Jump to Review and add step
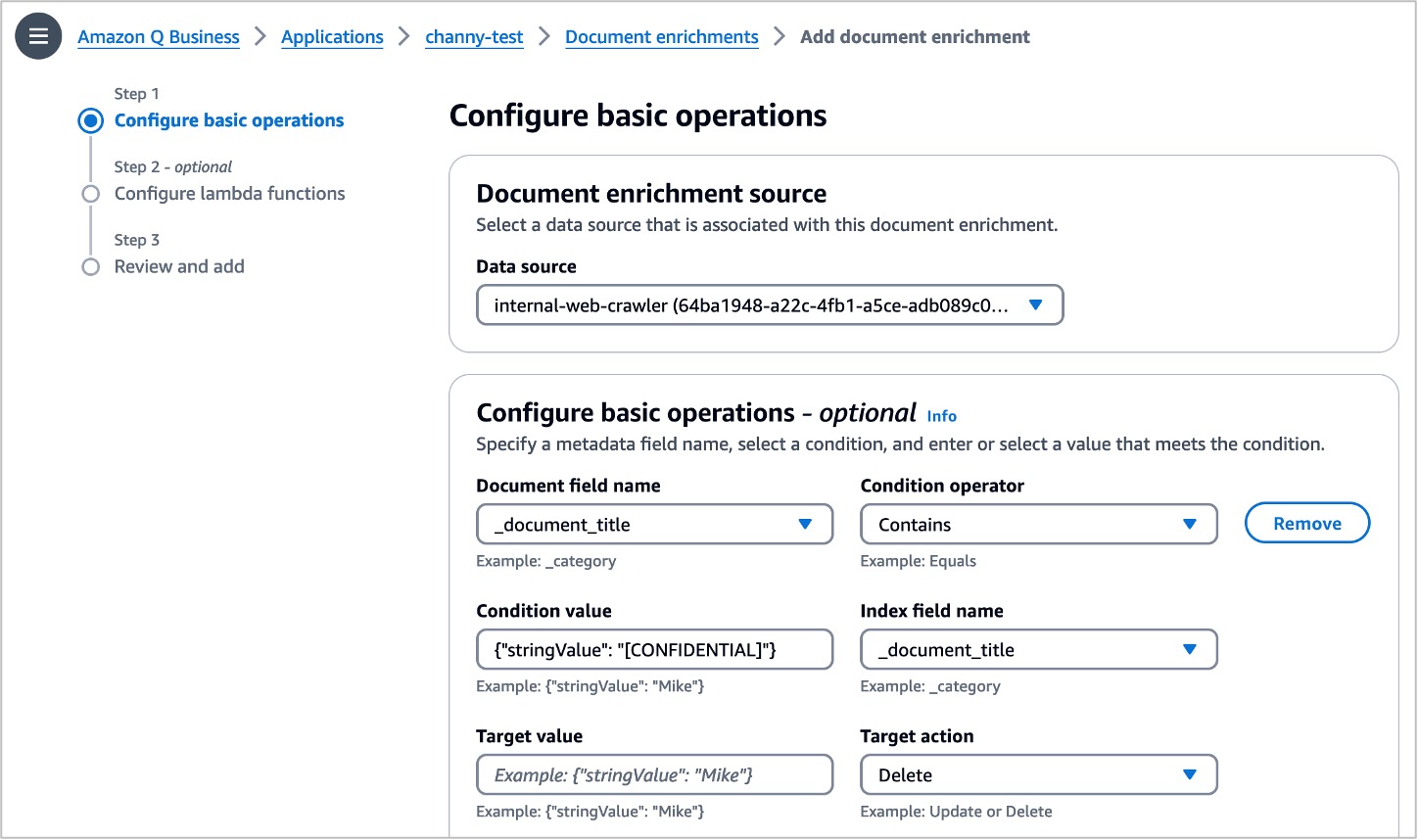Image resolution: width=1418 pixels, height=840 pixels. (x=179, y=266)
